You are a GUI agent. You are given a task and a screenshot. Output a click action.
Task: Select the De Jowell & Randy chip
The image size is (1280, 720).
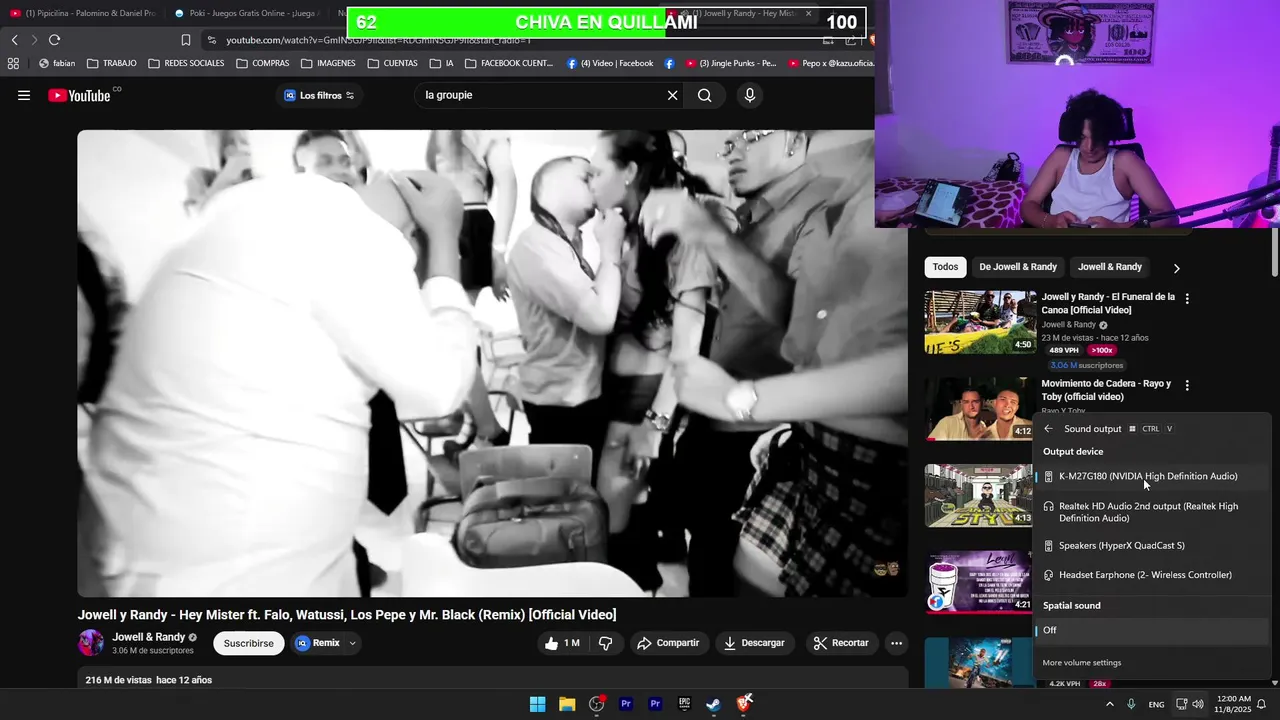point(1018,267)
